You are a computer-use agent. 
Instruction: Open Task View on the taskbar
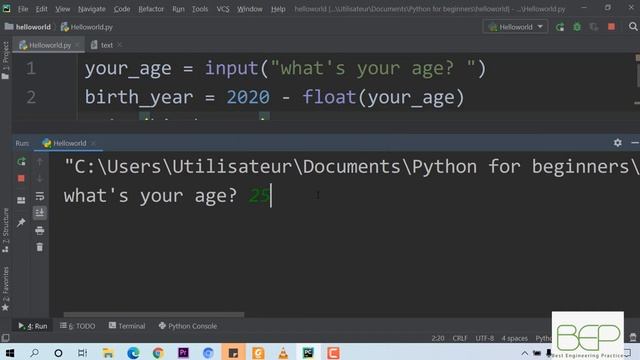pyautogui.click(x=82, y=353)
